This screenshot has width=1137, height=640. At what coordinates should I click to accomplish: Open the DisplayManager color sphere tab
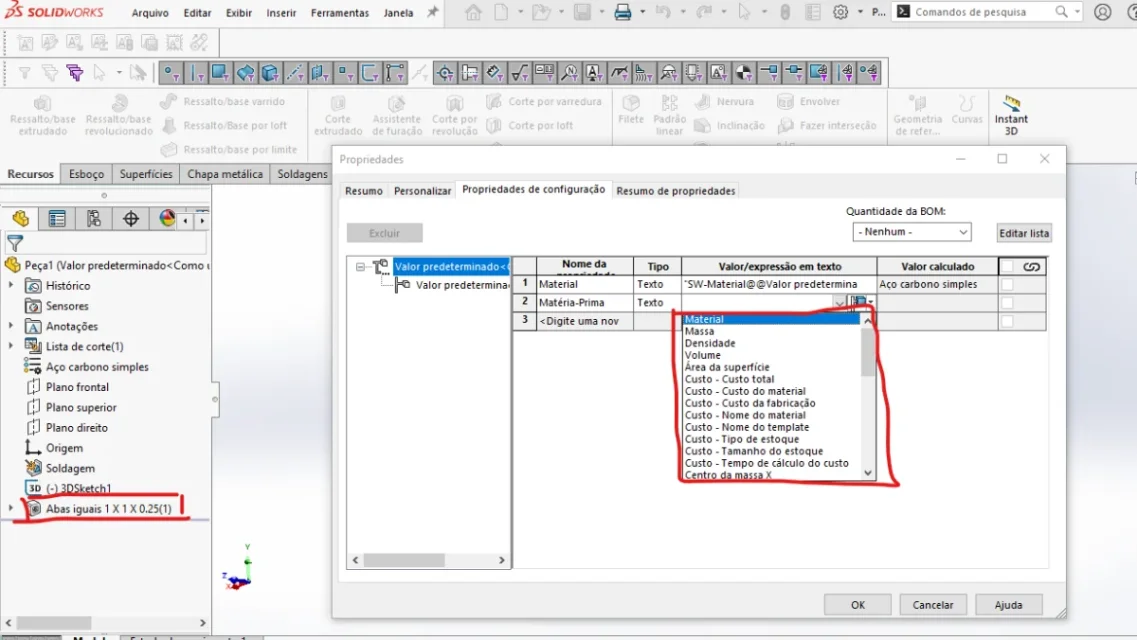(x=167, y=218)
